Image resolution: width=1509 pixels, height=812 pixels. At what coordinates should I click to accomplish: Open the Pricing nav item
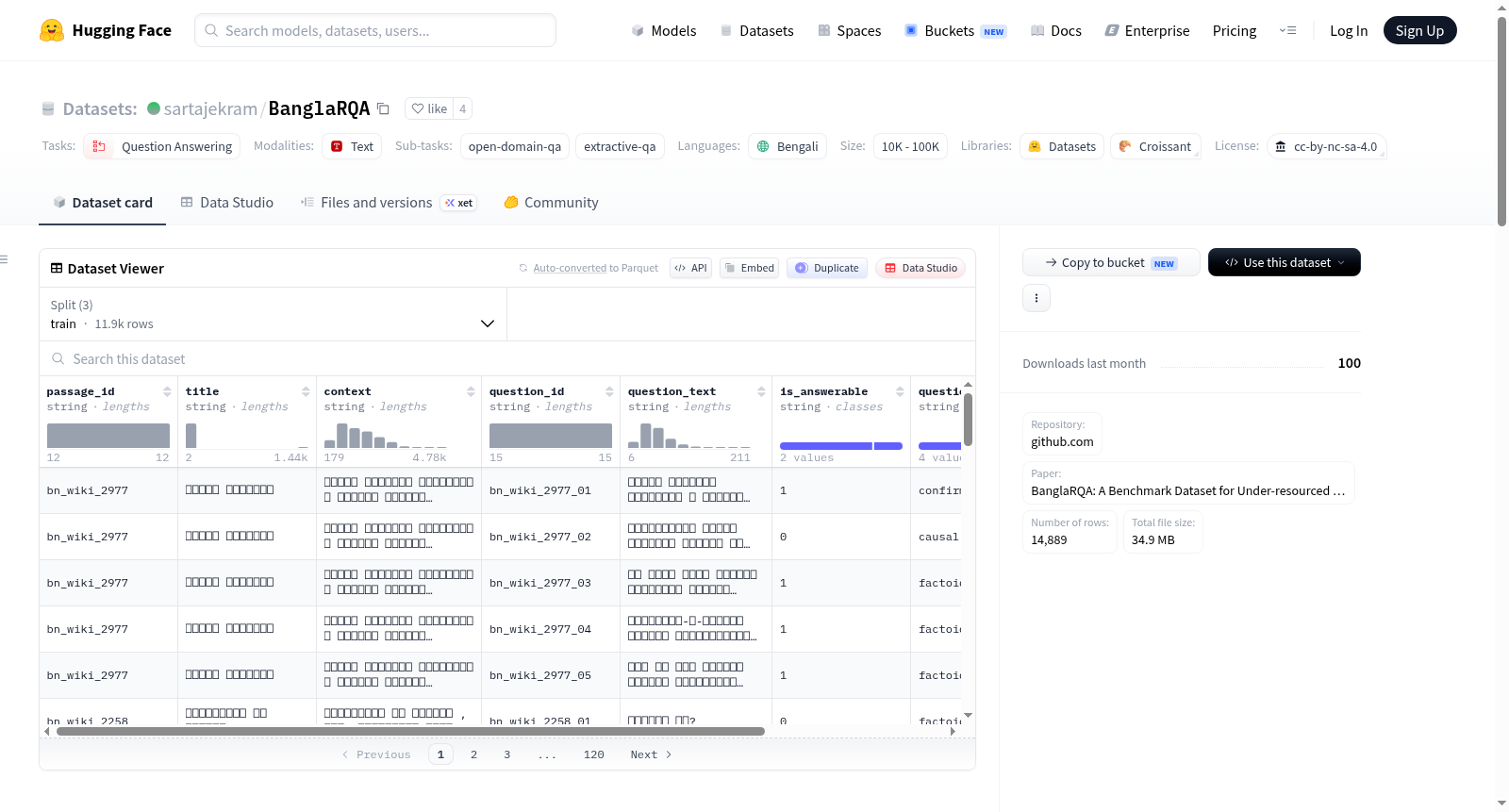click(1235, 30)
